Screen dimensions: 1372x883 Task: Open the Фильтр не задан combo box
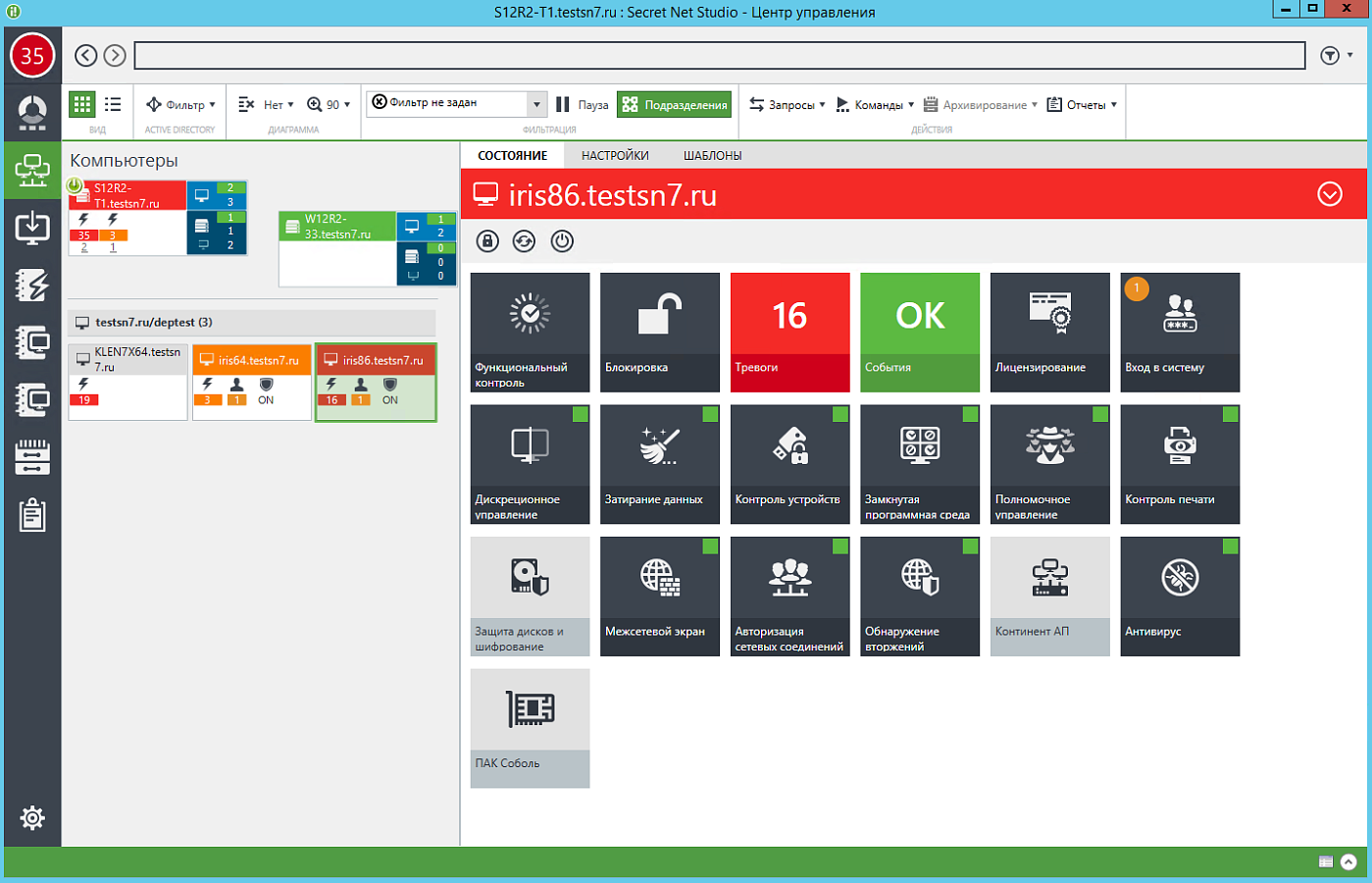pyautogui.click(x=456, y=104)
